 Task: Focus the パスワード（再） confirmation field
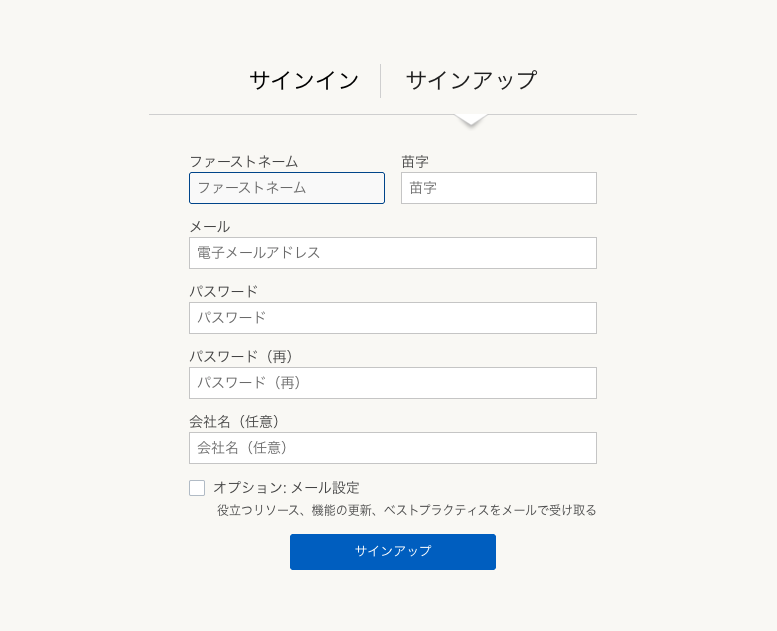tap(392, 383)
